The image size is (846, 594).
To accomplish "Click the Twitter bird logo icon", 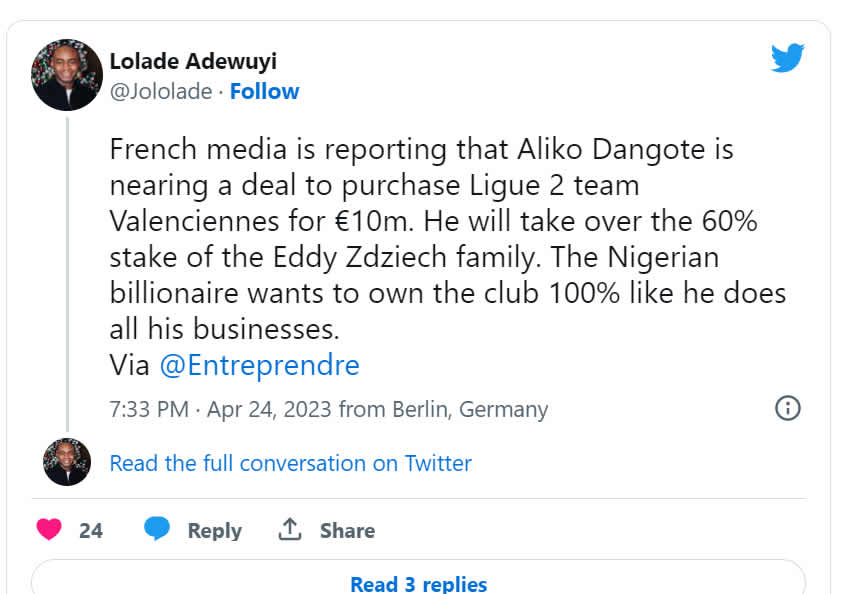I will pyautogui.click(x=787, y=58).
